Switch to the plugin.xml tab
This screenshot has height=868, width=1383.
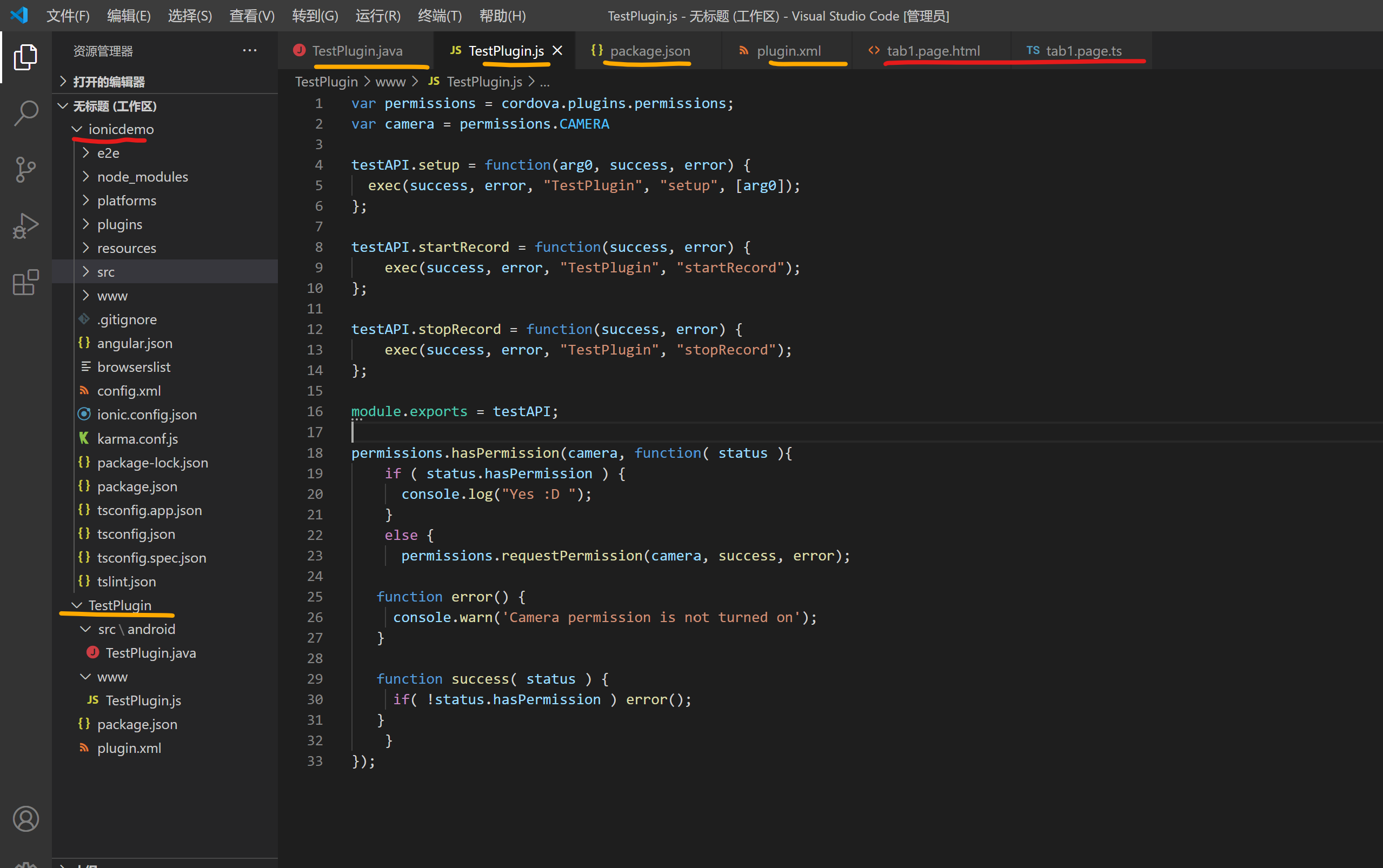pos(788,50)
